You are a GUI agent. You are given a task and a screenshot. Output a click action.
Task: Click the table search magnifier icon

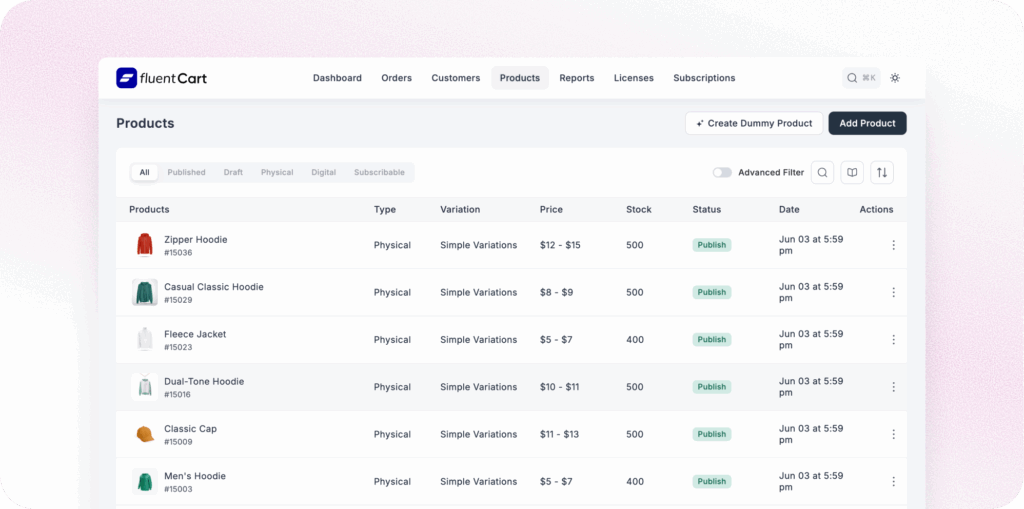pos(822,172)
